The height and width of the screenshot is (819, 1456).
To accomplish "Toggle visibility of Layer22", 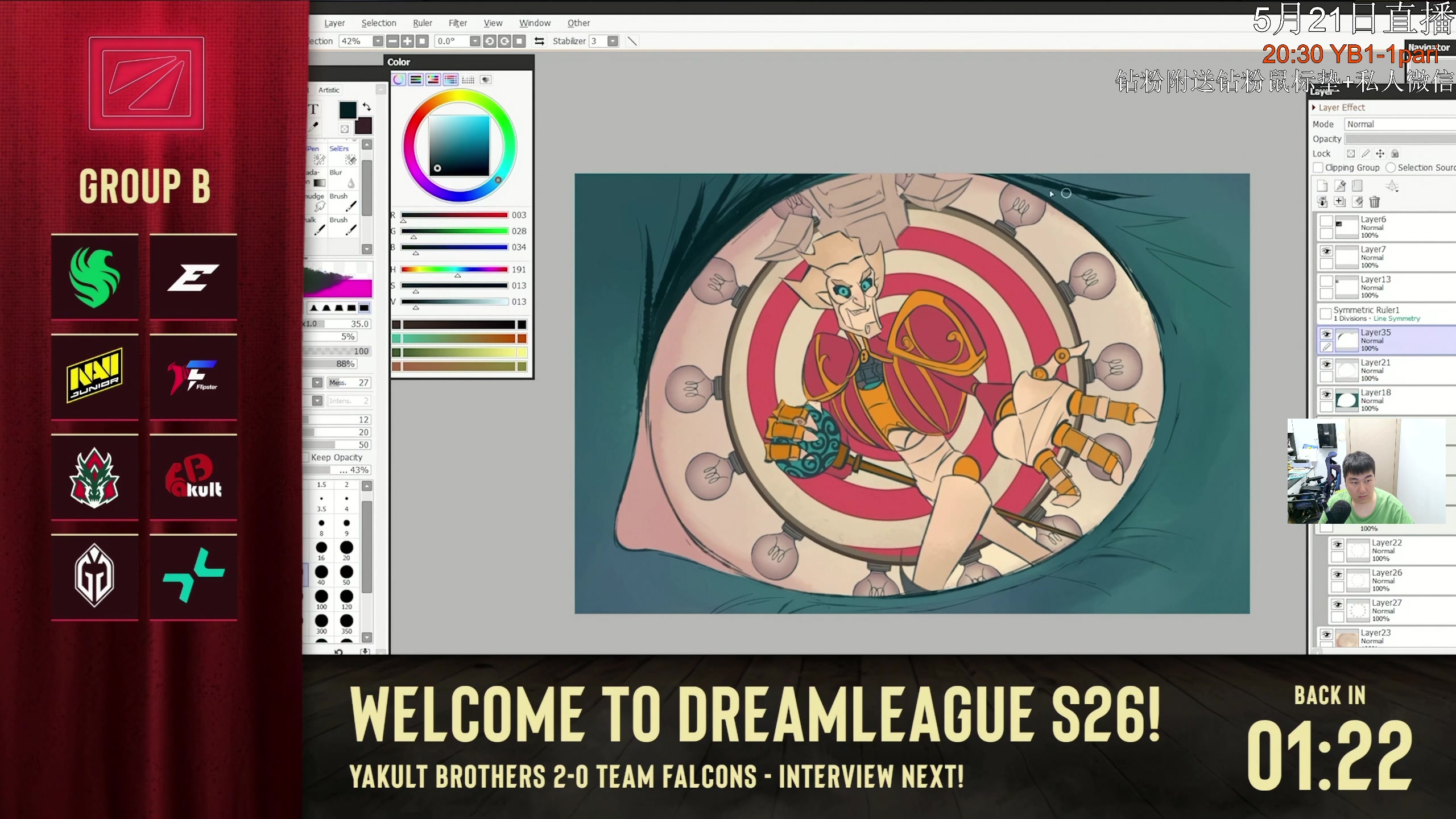I will pos(1338,544).
